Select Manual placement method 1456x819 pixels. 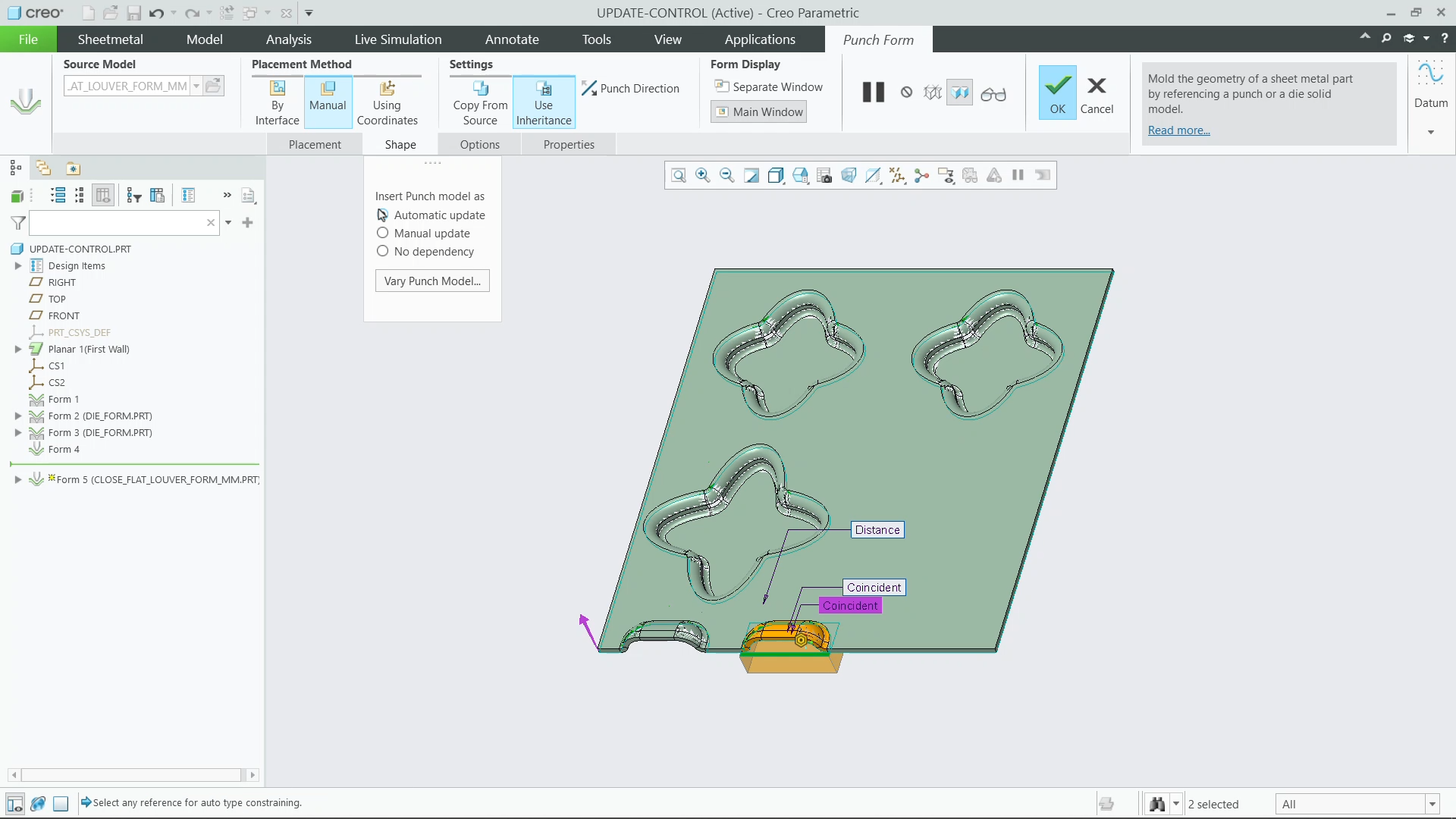click(x=328, y=102)
